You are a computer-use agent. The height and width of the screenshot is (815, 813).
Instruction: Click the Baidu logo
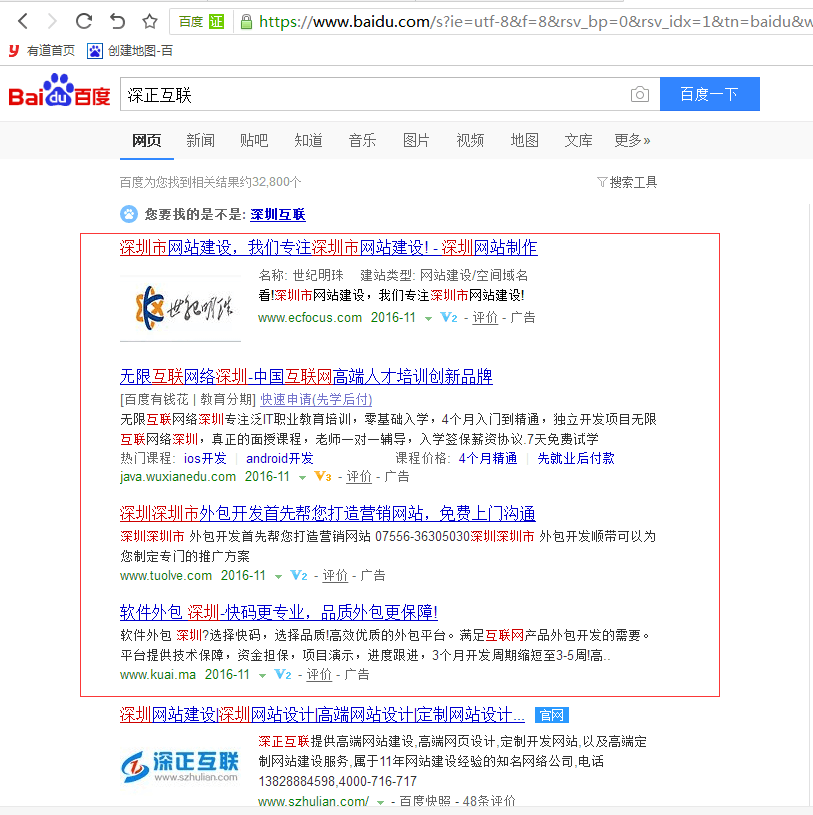[x=59, y=91]
